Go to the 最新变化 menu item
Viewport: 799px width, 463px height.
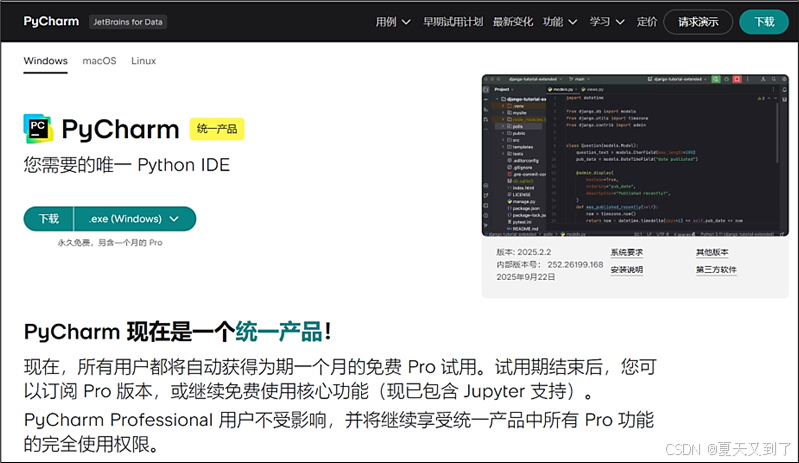513,22
